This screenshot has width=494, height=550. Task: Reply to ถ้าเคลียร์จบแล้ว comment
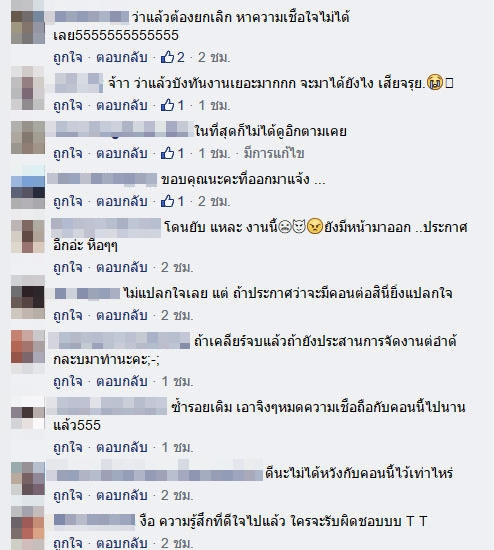pos(121,381)
